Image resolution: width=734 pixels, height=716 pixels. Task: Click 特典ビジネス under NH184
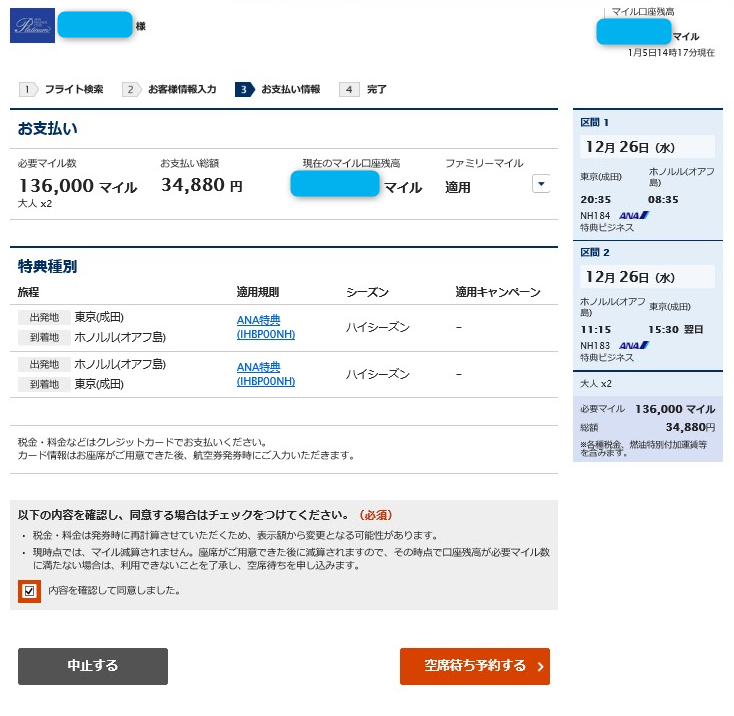pyautogui.click(x=607, y=228)
